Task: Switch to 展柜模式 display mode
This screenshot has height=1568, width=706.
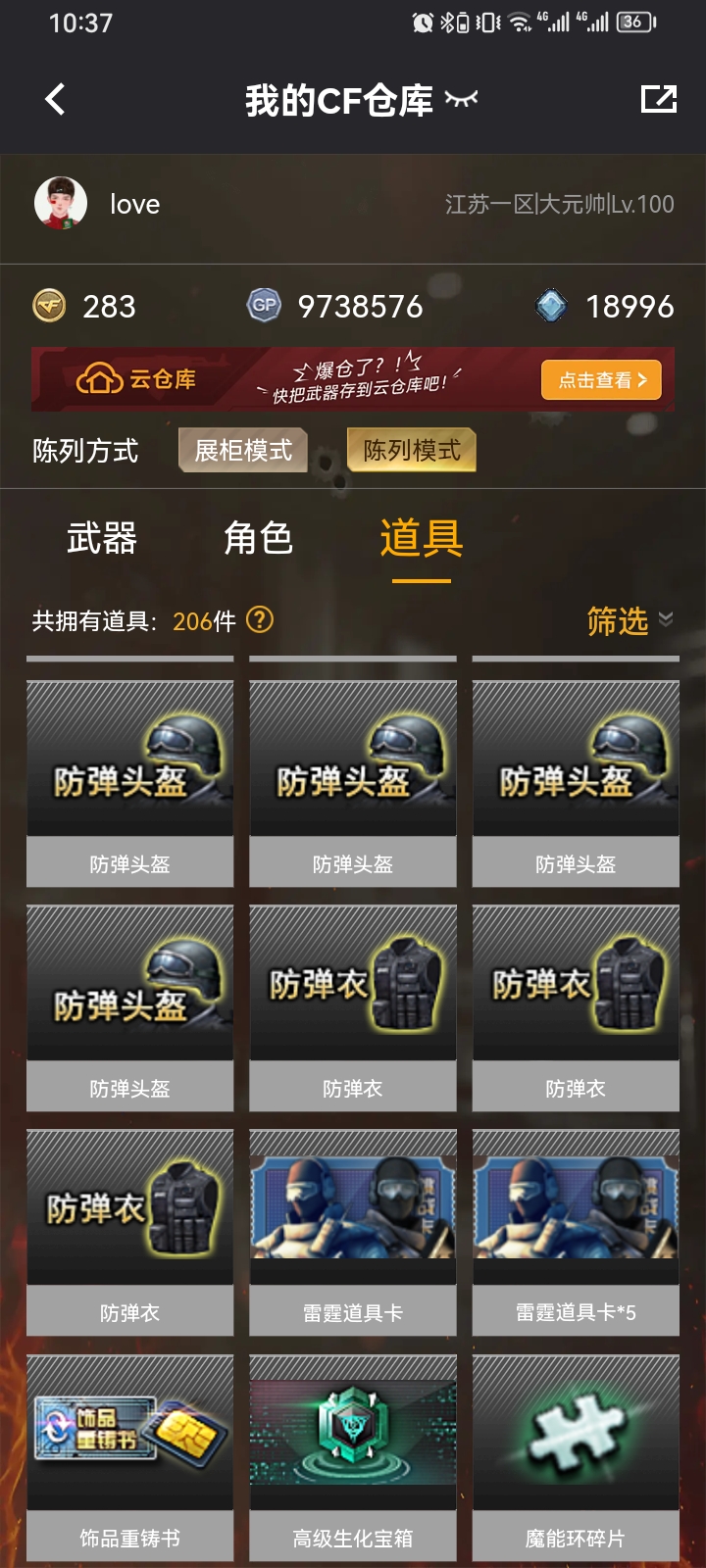Action: 243,450
